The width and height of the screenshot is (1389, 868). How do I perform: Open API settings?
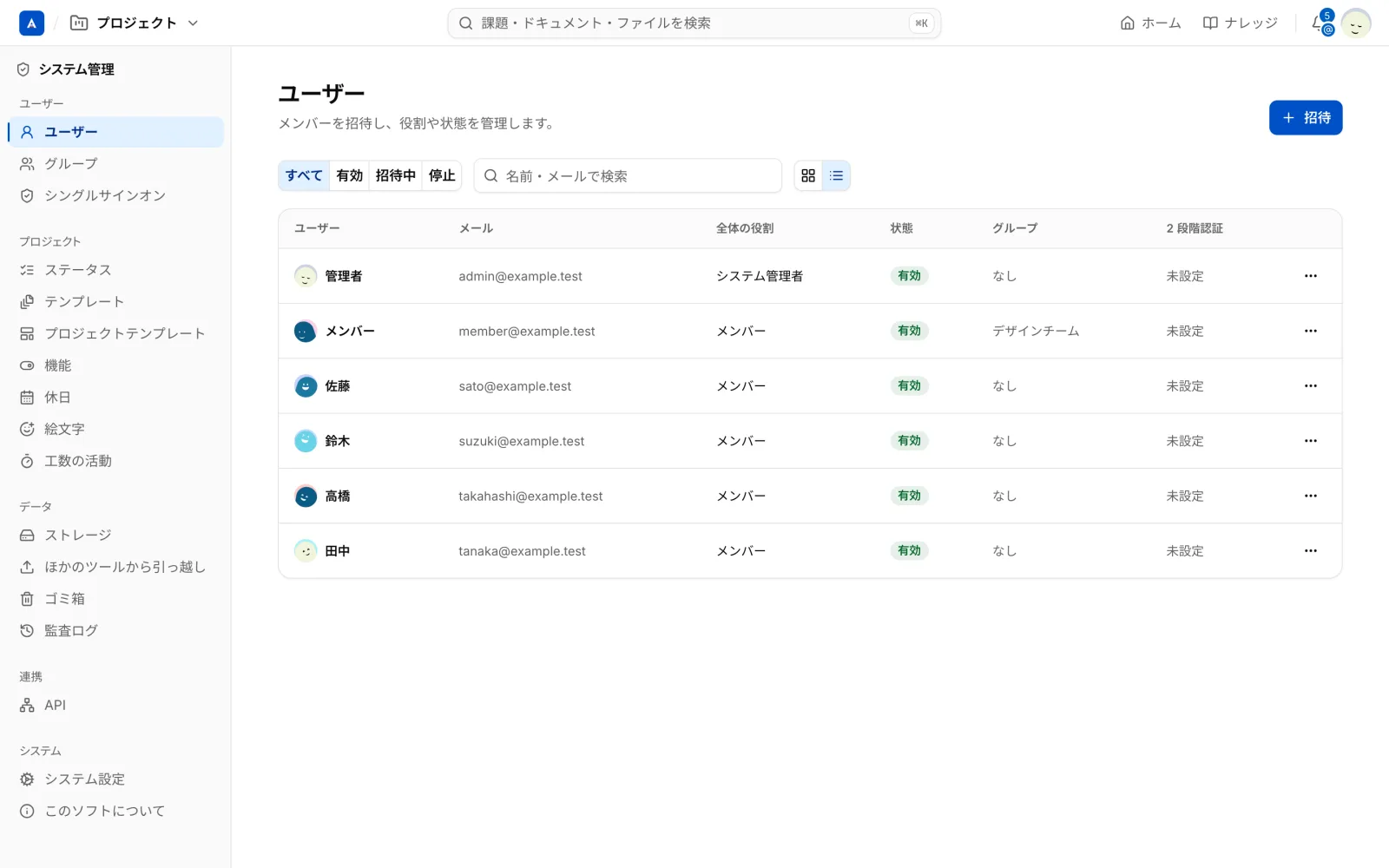pyautogui.click(x=115, y=705)
